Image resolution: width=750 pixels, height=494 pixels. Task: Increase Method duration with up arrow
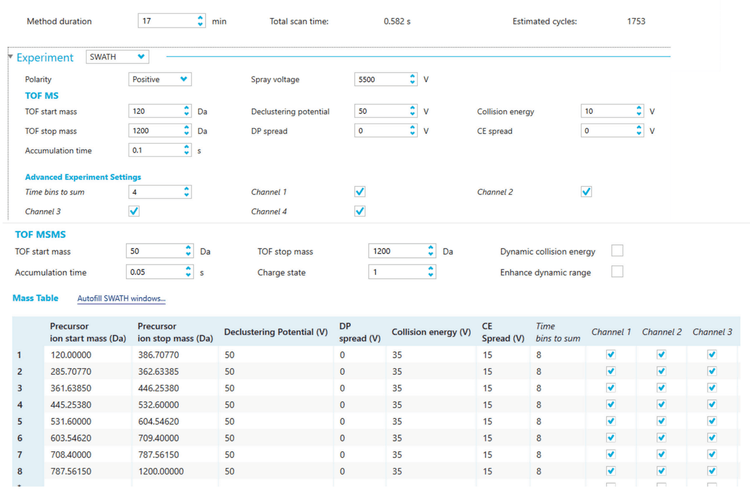click(x=200, y=17)
